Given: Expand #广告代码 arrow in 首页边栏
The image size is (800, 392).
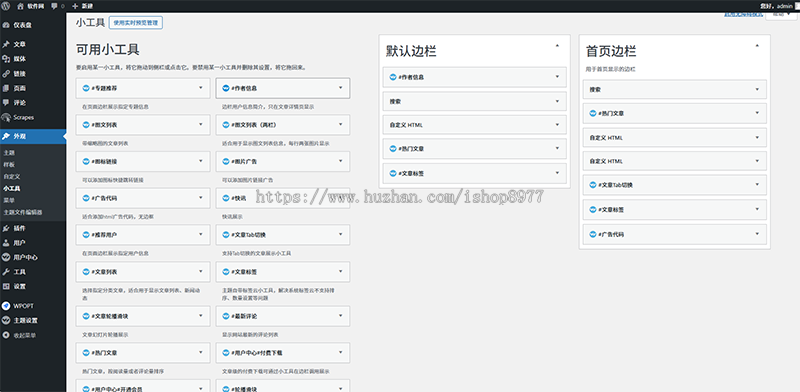Looking at the screenshot, I should tap(757, 234).
